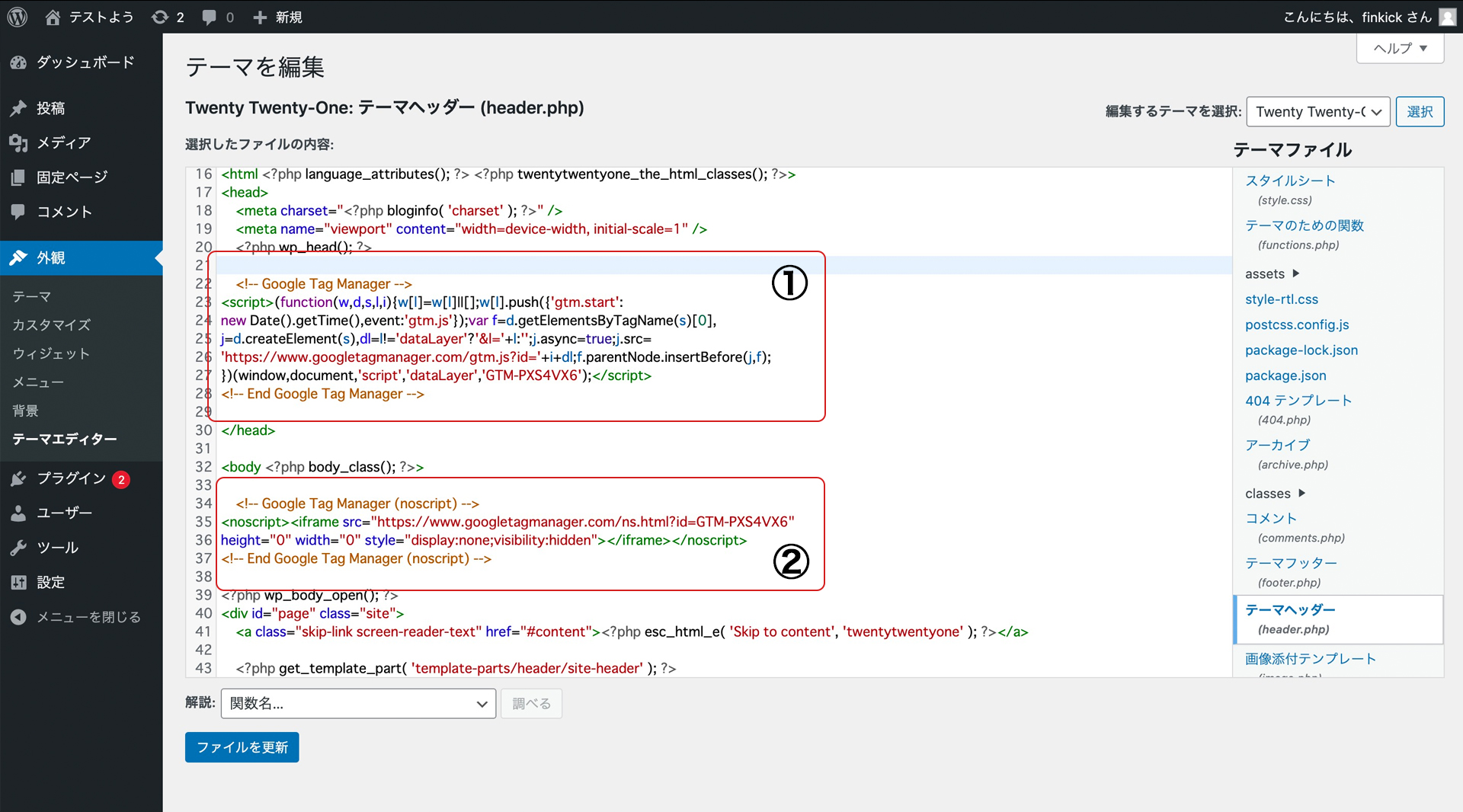Open the 関数名... documentation dropdown
The width and height of the screenshot is (1463, 812).
pos(358,703)
